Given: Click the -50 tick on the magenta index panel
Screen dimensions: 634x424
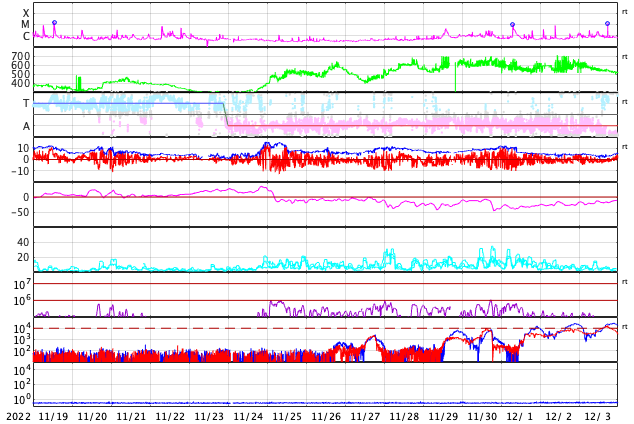Looking at the screenshot, I should (19, 212).
